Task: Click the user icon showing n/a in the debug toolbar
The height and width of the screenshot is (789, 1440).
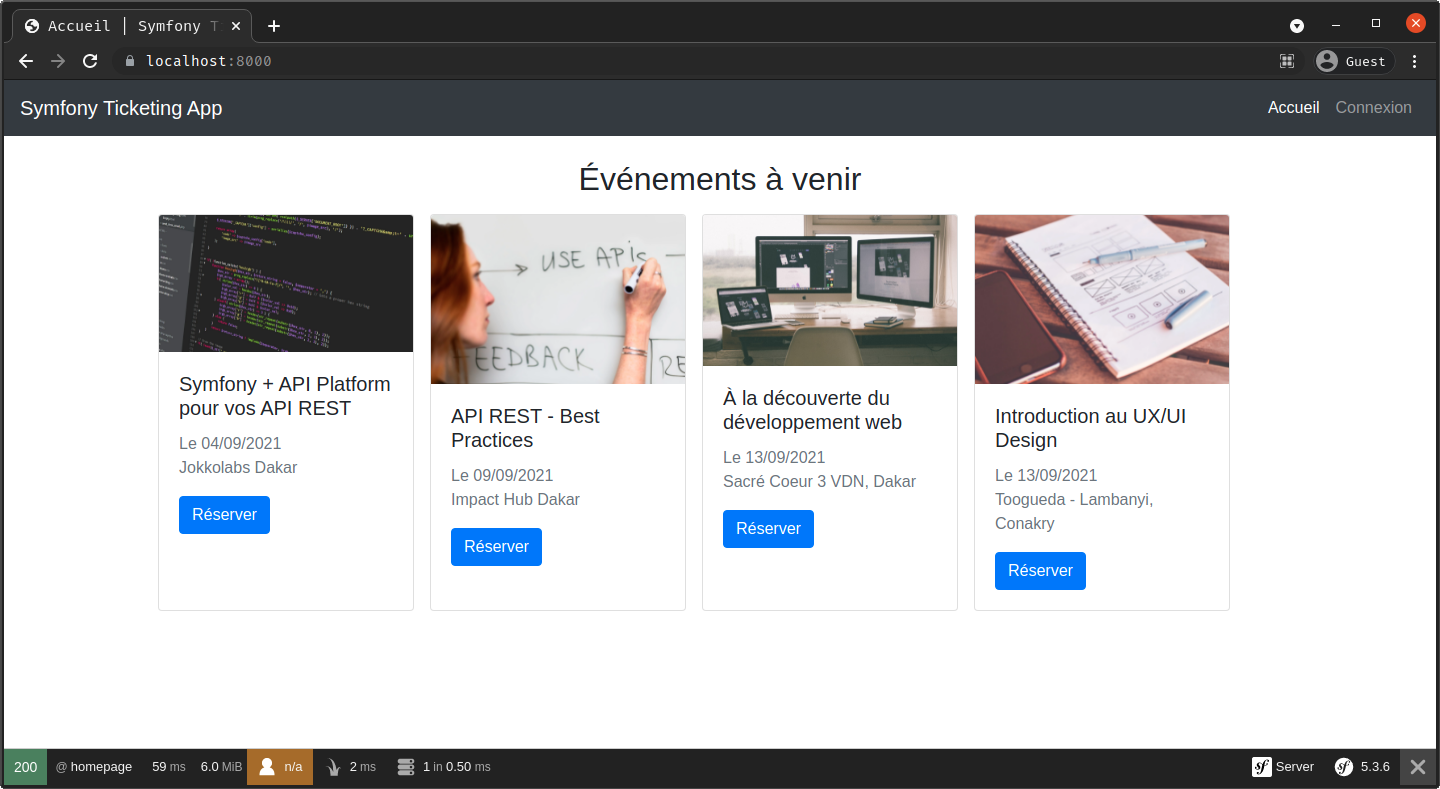Action: click(267, 767)
